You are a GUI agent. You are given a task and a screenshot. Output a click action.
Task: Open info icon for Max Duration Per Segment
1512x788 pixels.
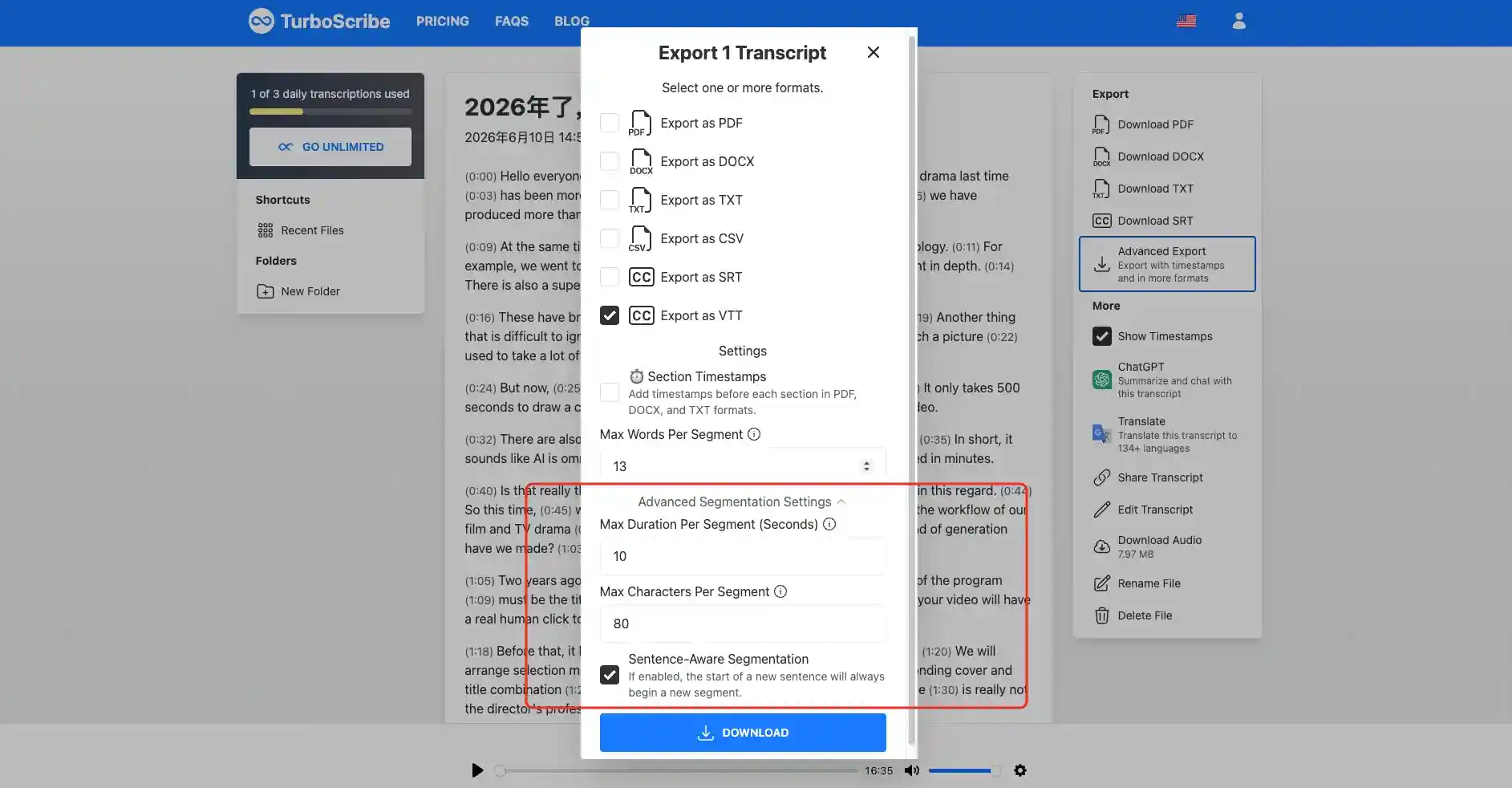(x=829, y=524)
